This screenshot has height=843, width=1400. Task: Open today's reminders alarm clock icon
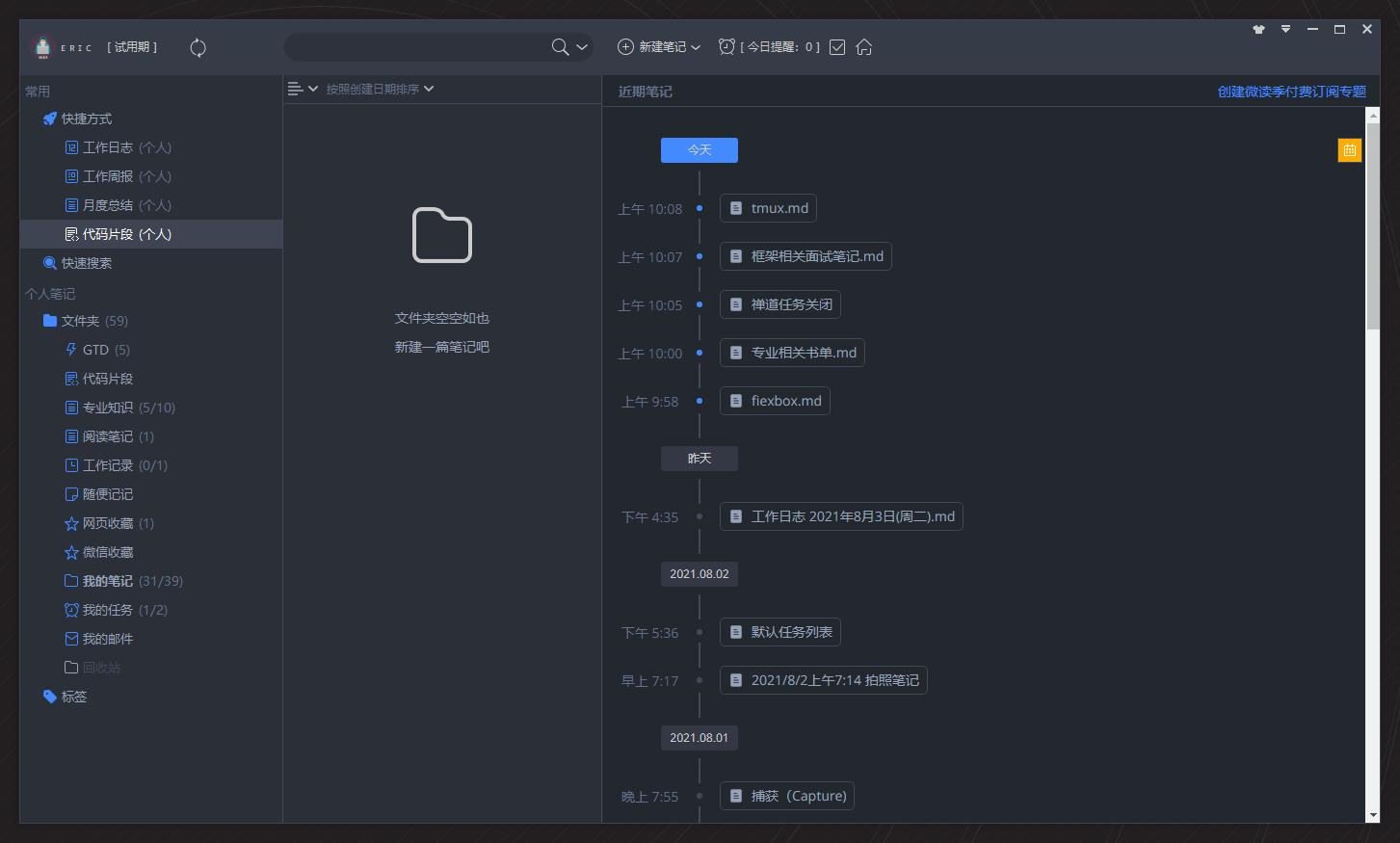tap(726, 46)
